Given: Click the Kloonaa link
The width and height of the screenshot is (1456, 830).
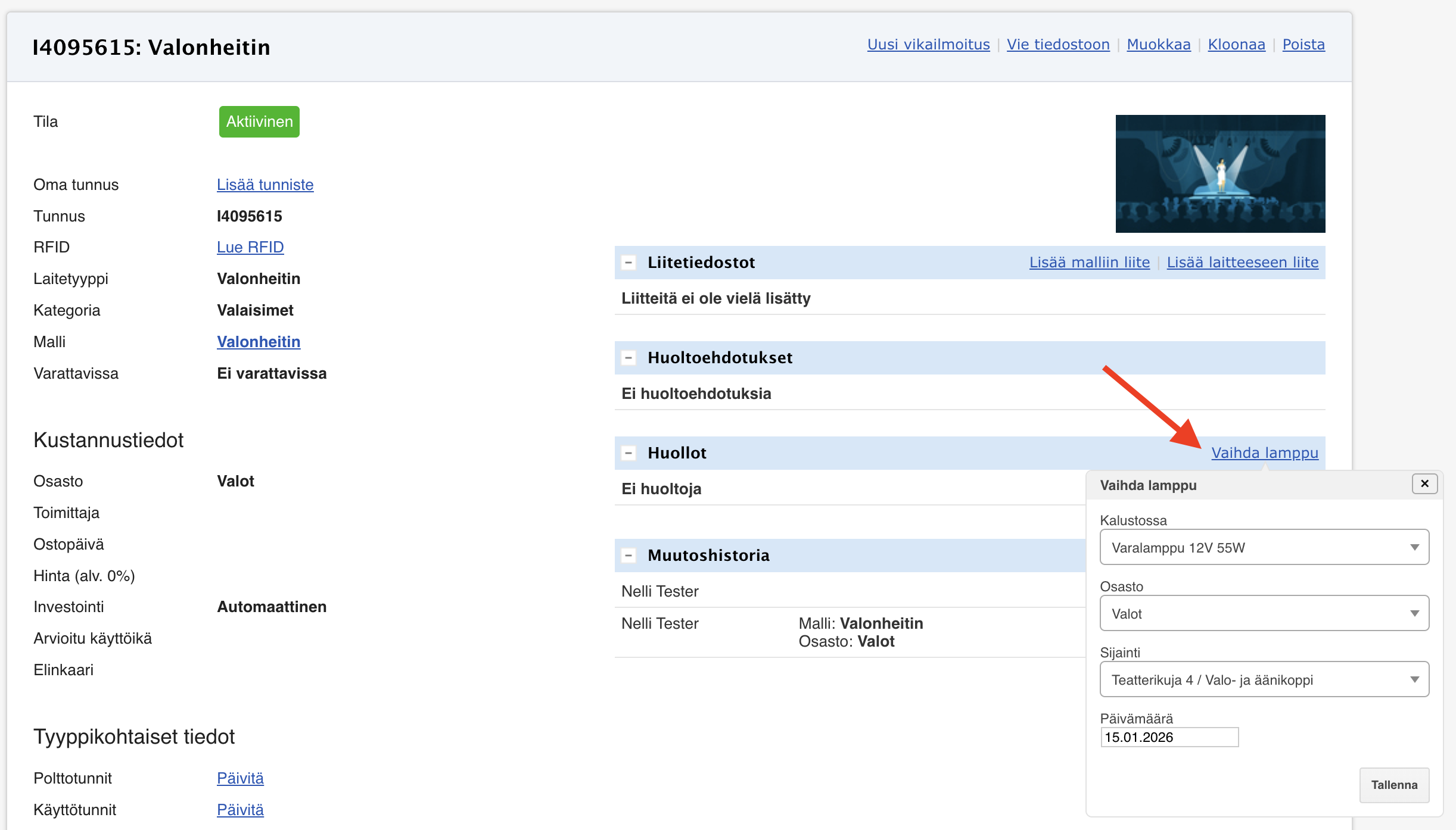Looking at the screenshot, I should pos(1236,45).
